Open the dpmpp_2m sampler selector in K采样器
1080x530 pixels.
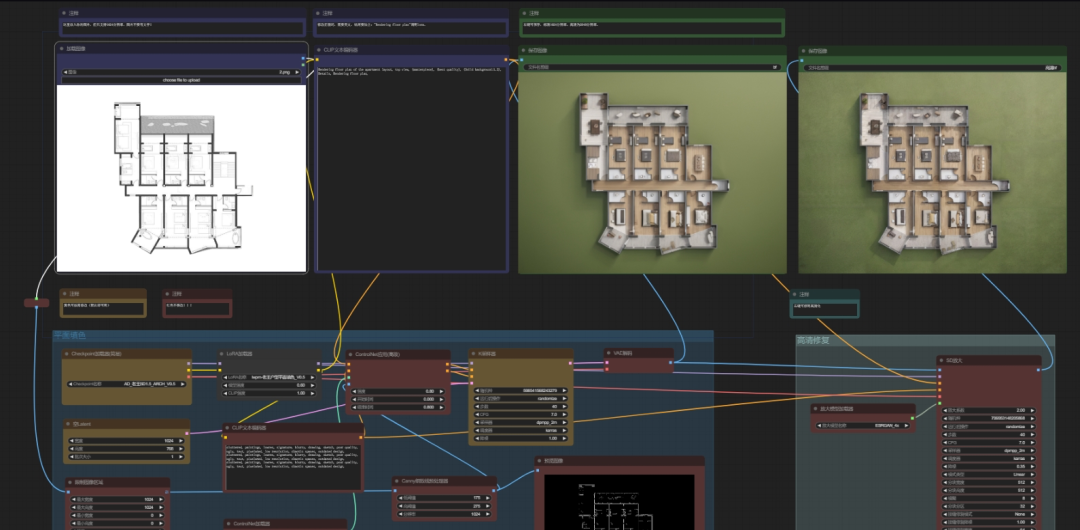521,422
